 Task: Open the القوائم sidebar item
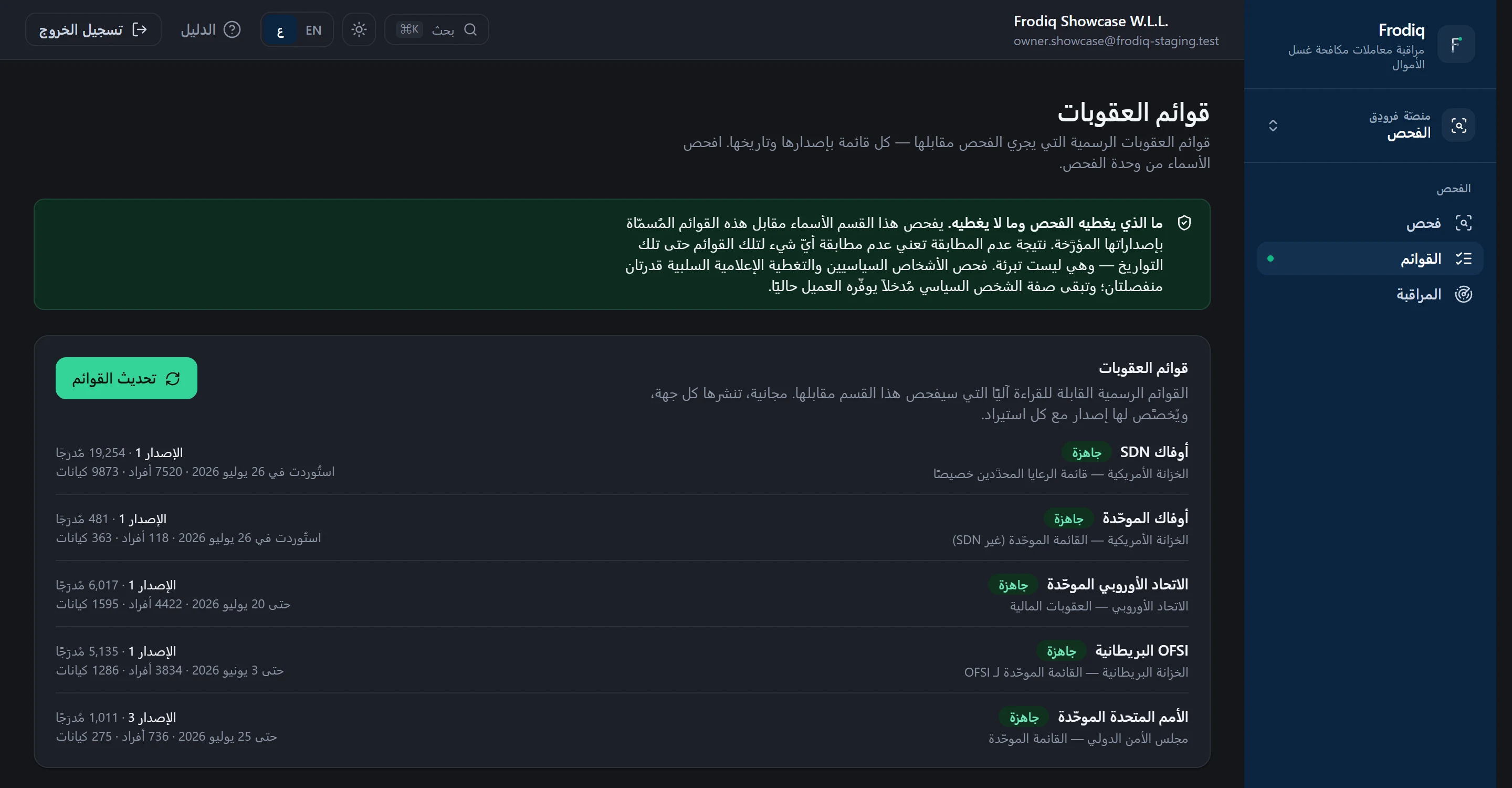pos(1370,258)
